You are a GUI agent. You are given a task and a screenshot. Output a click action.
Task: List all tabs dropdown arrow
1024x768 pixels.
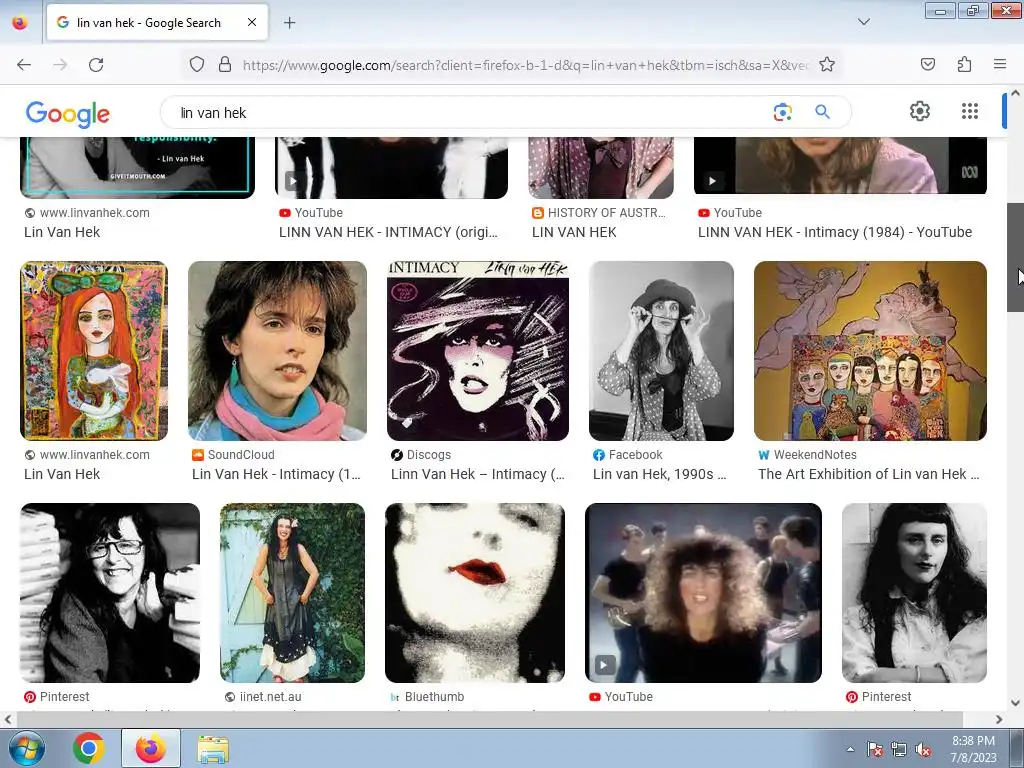pyautogui.click(x=863, y=22)
